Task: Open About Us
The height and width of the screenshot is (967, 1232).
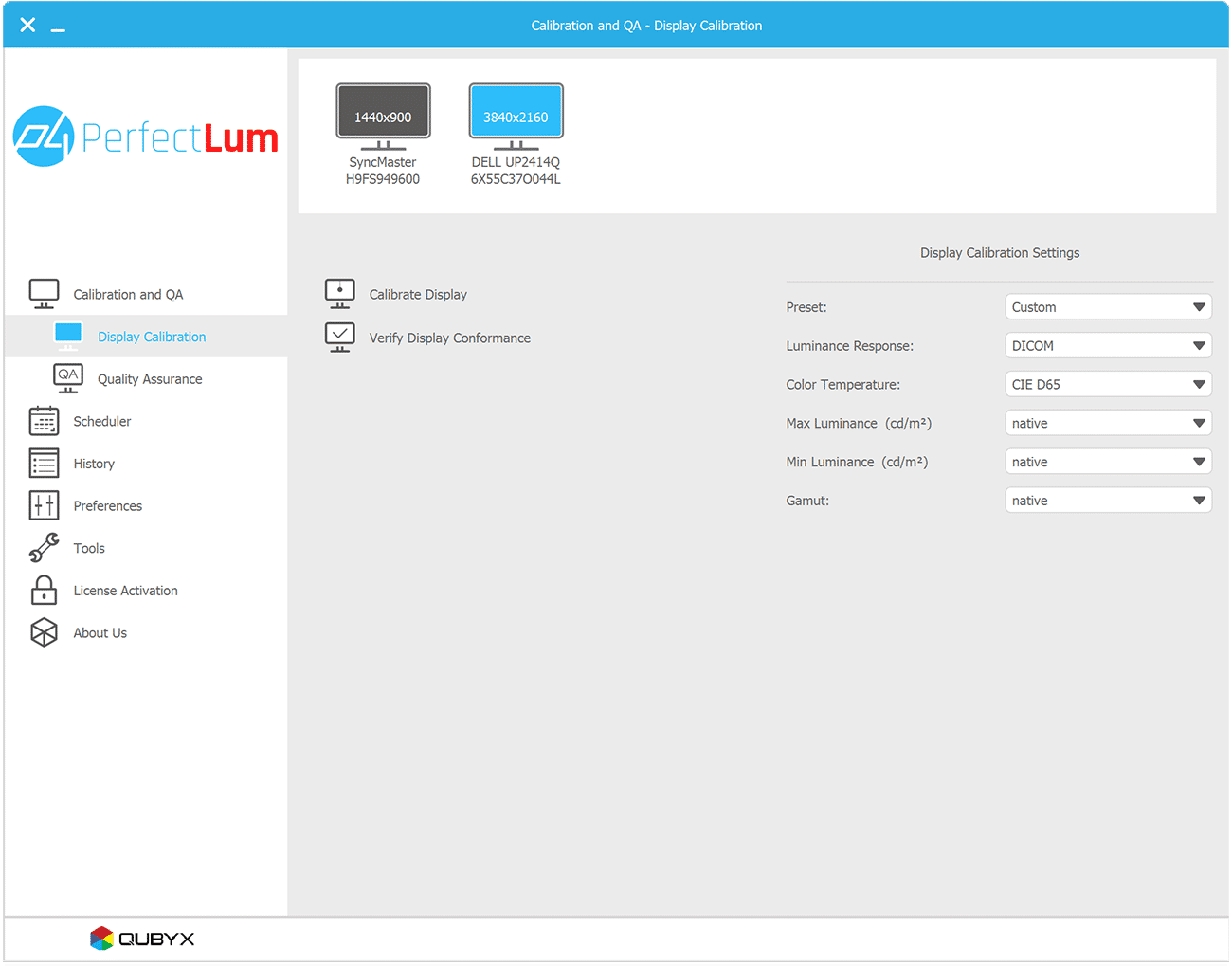Action: click(x=100, y=632)
